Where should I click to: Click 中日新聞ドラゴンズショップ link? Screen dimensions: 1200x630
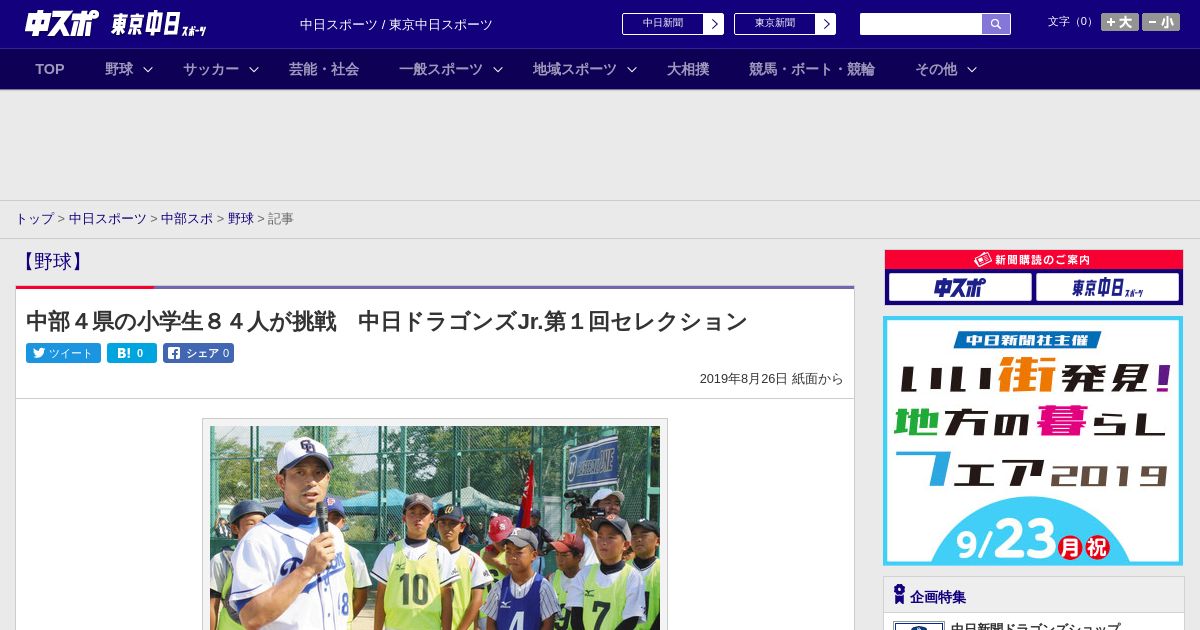[x=1035, y=626]
